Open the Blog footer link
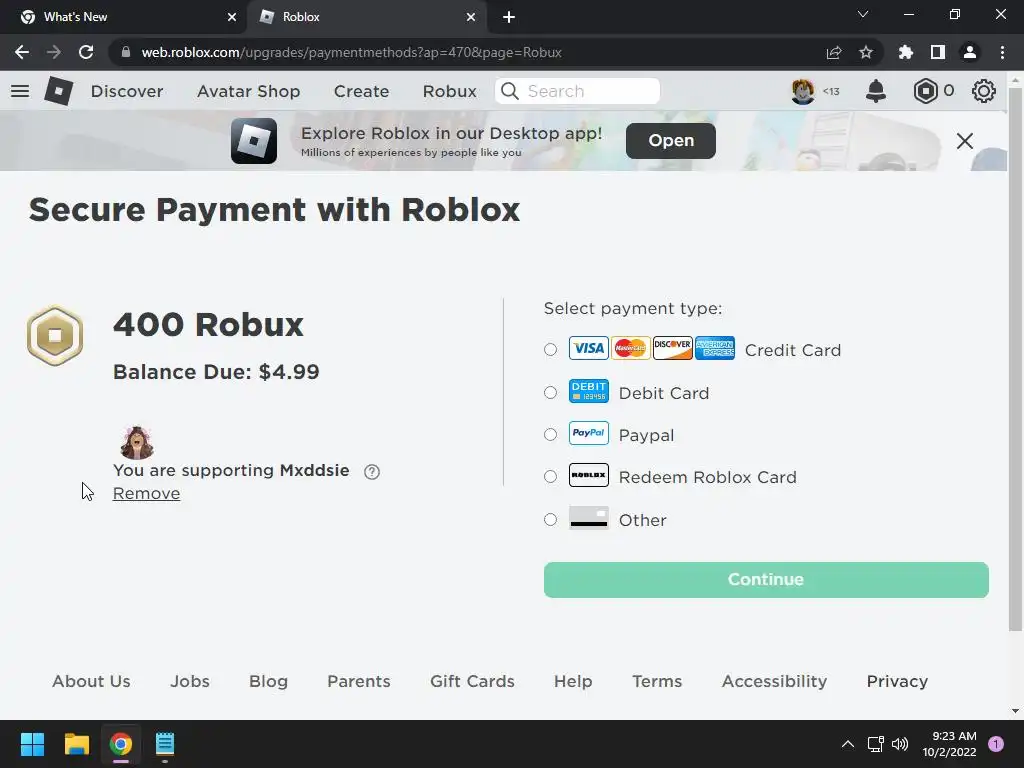This screenshot has width=1024, height=768. pos(268,680)
